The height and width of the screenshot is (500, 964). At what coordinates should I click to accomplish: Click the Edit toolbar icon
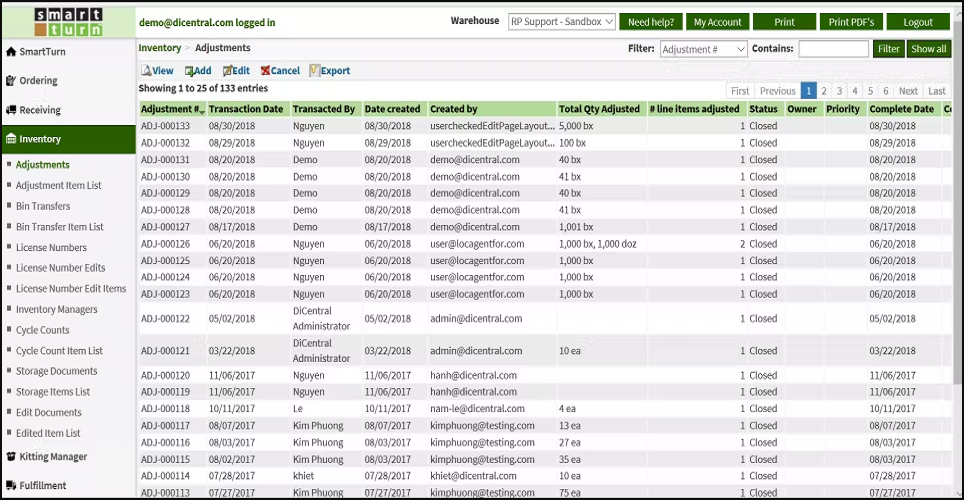click(228, 71)
